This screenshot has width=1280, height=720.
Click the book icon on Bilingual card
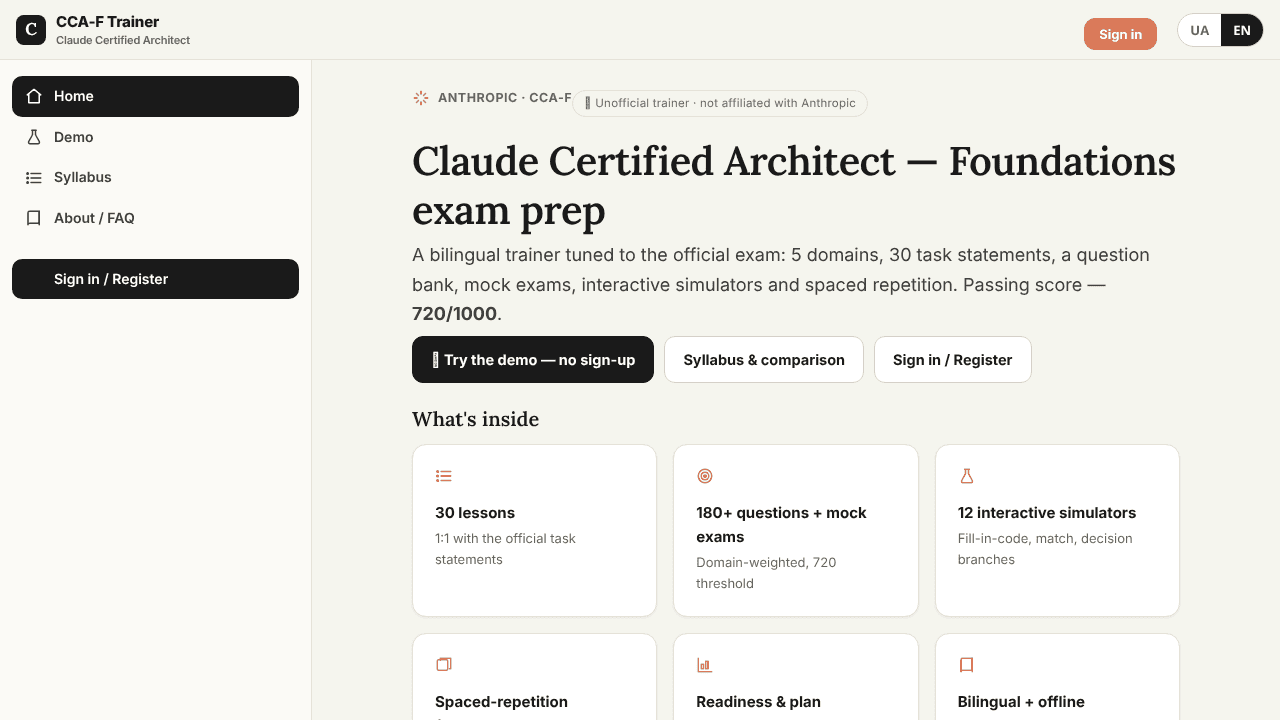967,665
